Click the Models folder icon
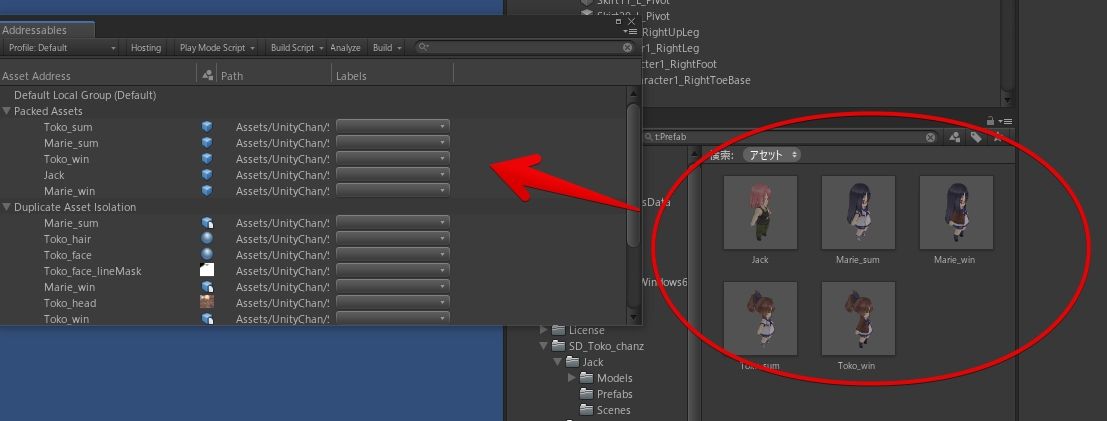1107x421 pixels. coord(587,378)
